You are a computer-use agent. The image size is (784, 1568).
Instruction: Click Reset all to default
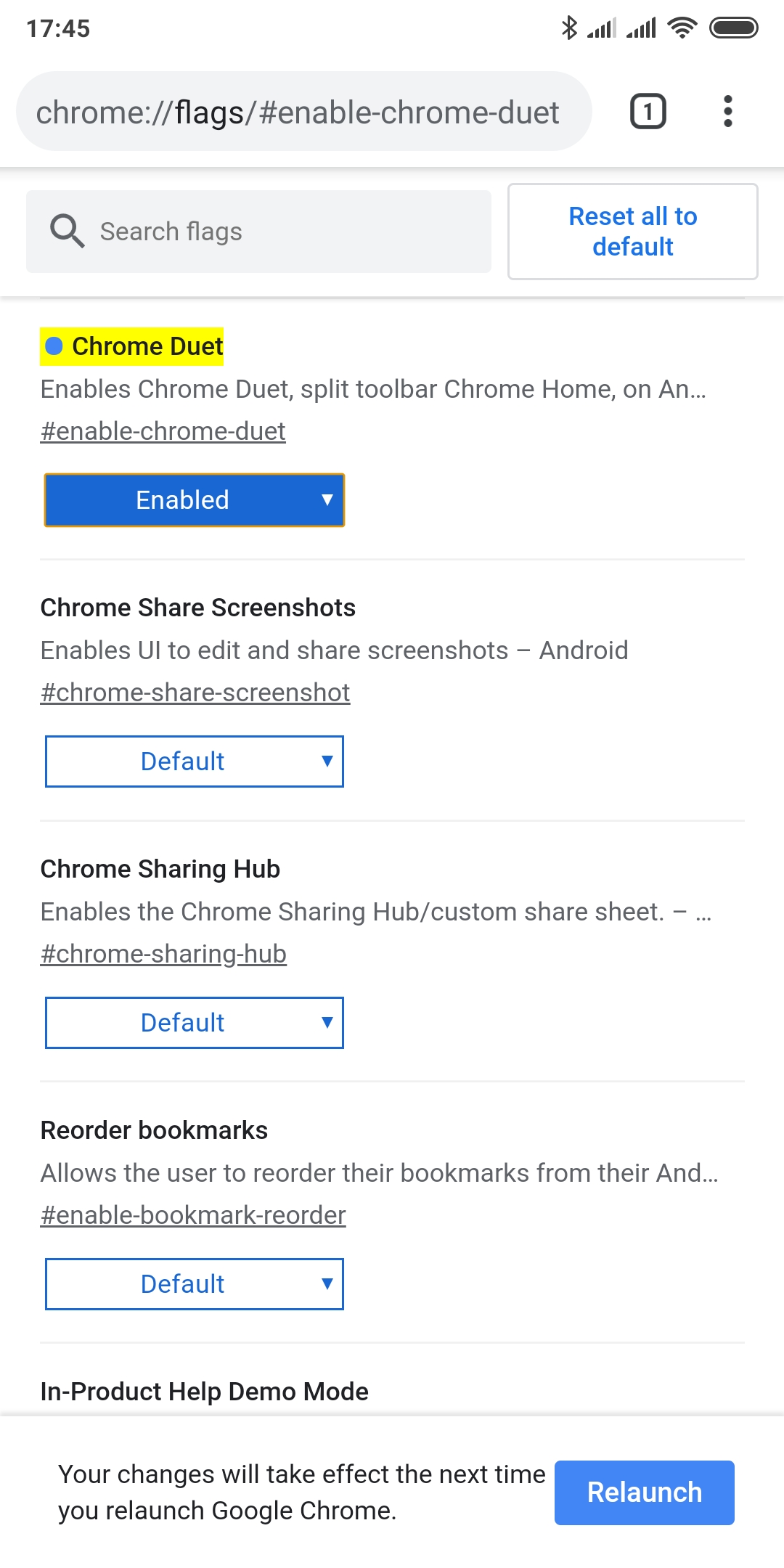[x=632, y=232]
